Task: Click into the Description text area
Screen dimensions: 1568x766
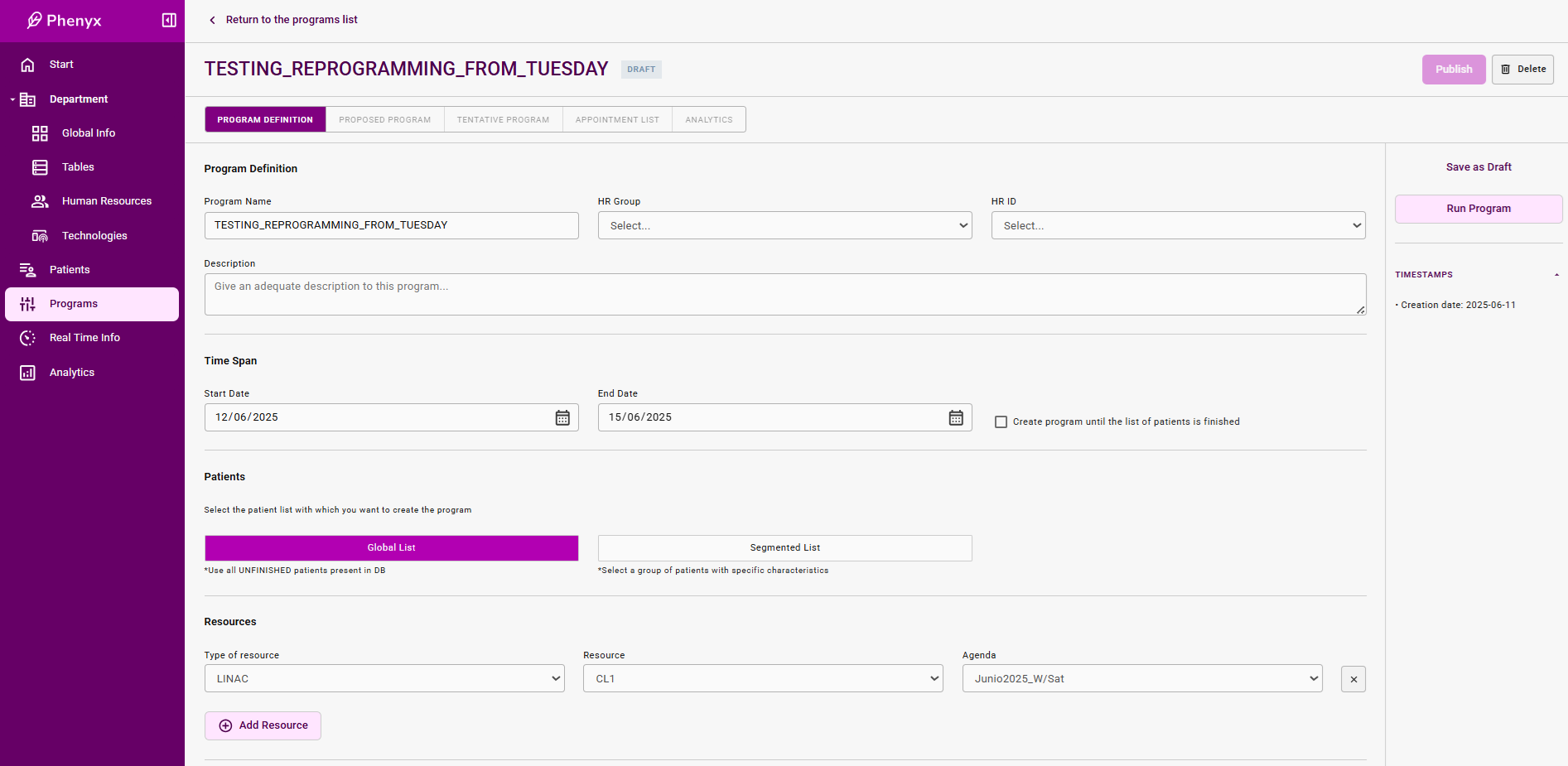Action: 784,294
